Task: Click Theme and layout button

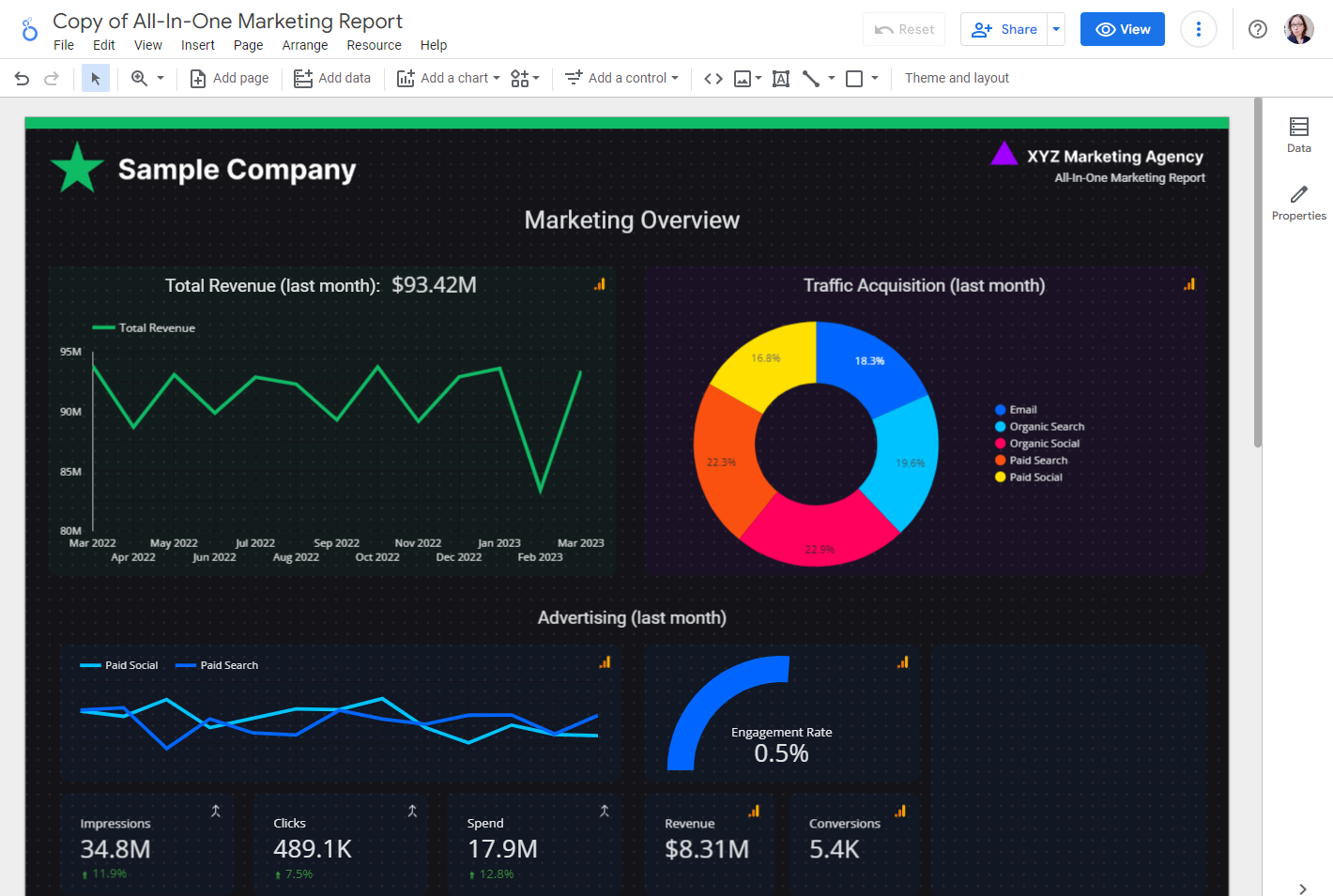Action: coord(957,79)
